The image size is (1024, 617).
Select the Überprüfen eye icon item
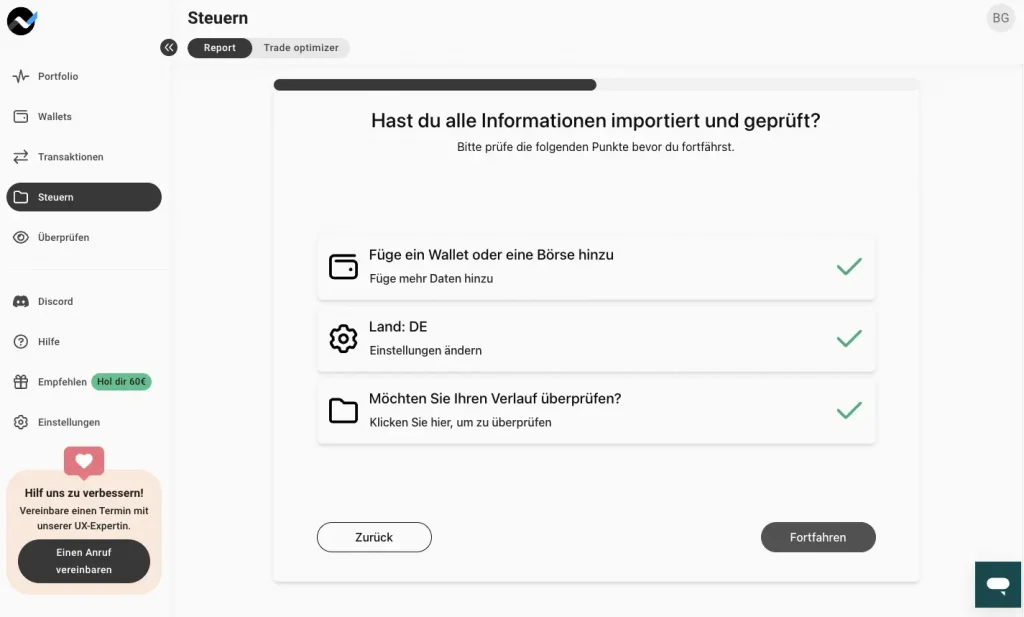(x=21, y=238)
